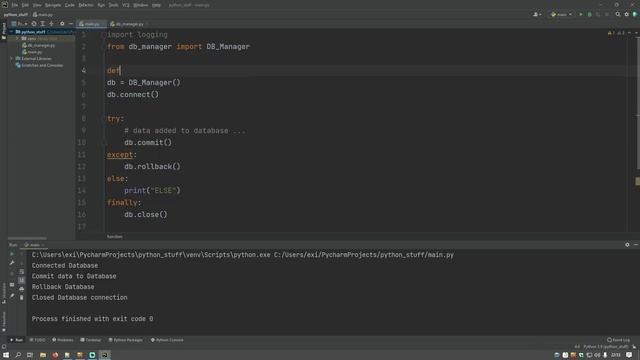Click the 'Process finished with exit code 0' line
The image size is (640, 360).
[x=92, y=319]
